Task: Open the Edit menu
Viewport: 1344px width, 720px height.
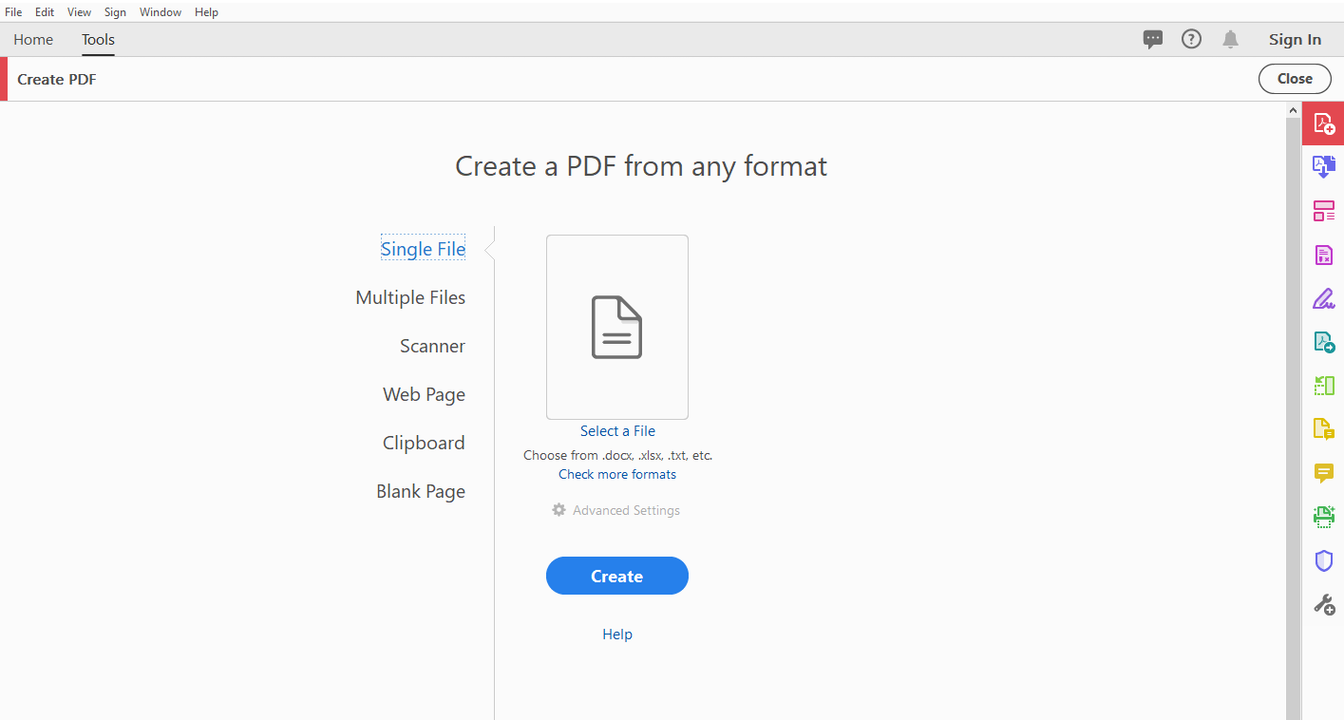Action: tap(45, 12)
